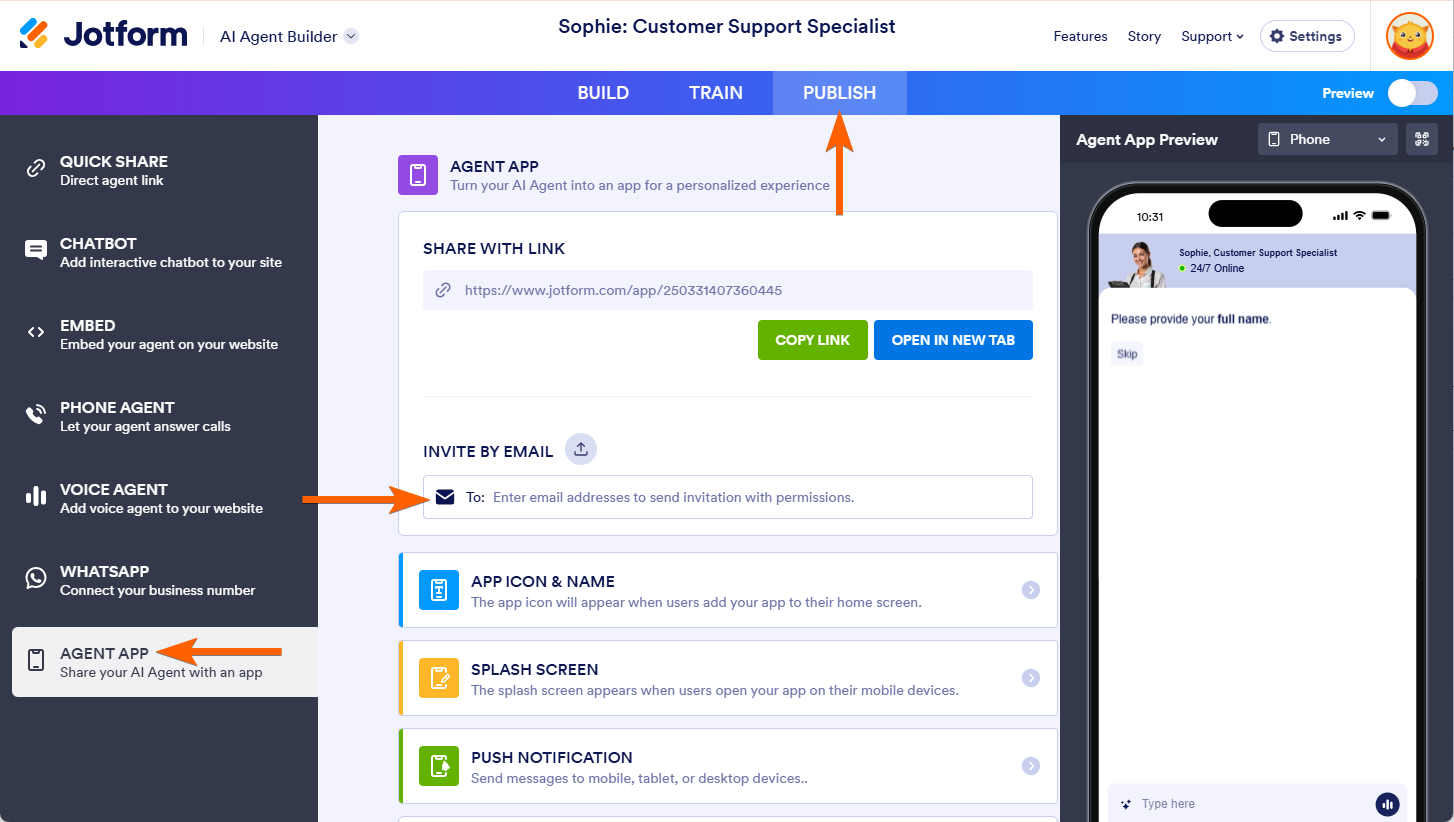Open the Support dropdown menu
The image size is (1454, 822).
tap(1212, 36)
